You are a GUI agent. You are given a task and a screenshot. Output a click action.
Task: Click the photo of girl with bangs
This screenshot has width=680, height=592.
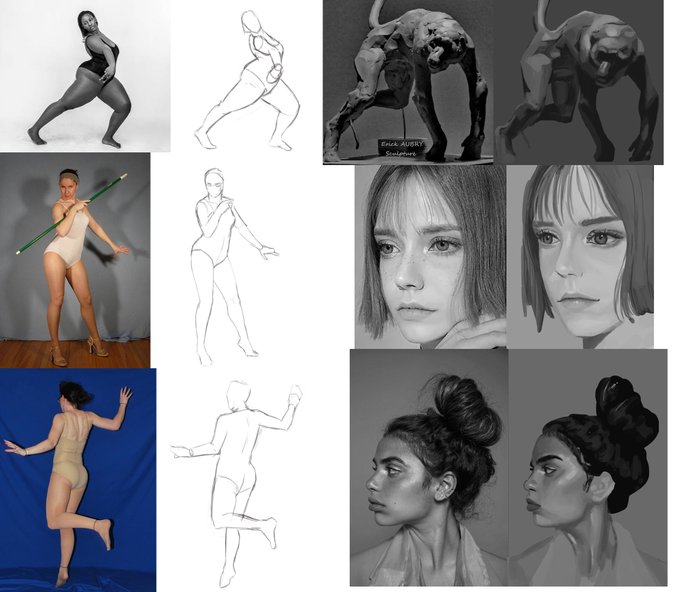[431, 257]
